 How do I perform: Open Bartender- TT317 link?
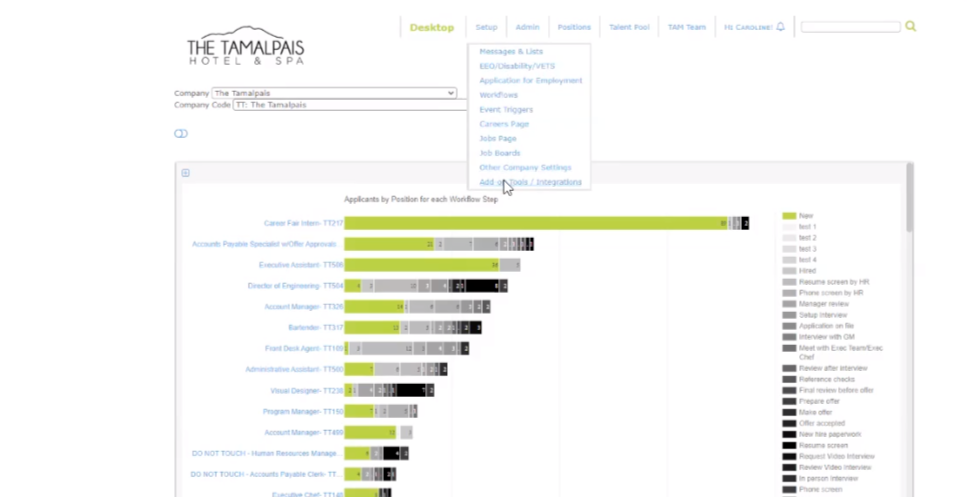pos(316,327)
